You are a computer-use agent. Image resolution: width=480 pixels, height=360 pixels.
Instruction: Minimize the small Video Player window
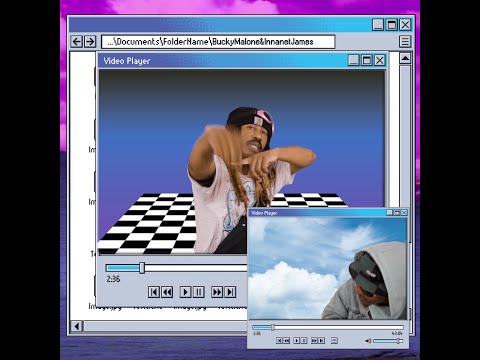point(389,212)
